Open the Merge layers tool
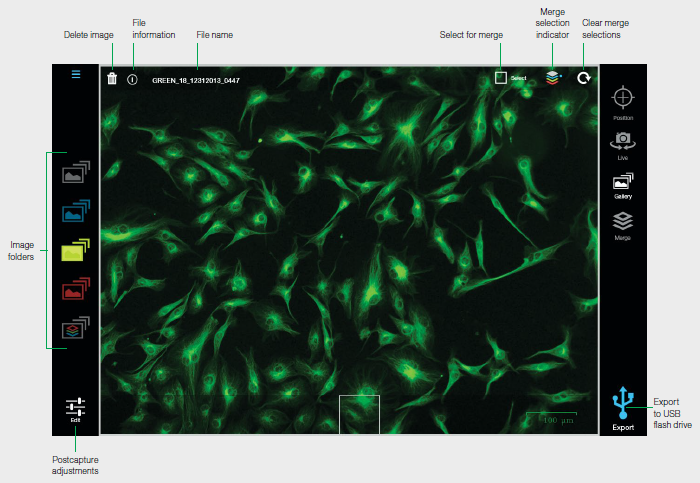This screenshot has width=700, height=483. pyautogui.click(x=623, y=224)
